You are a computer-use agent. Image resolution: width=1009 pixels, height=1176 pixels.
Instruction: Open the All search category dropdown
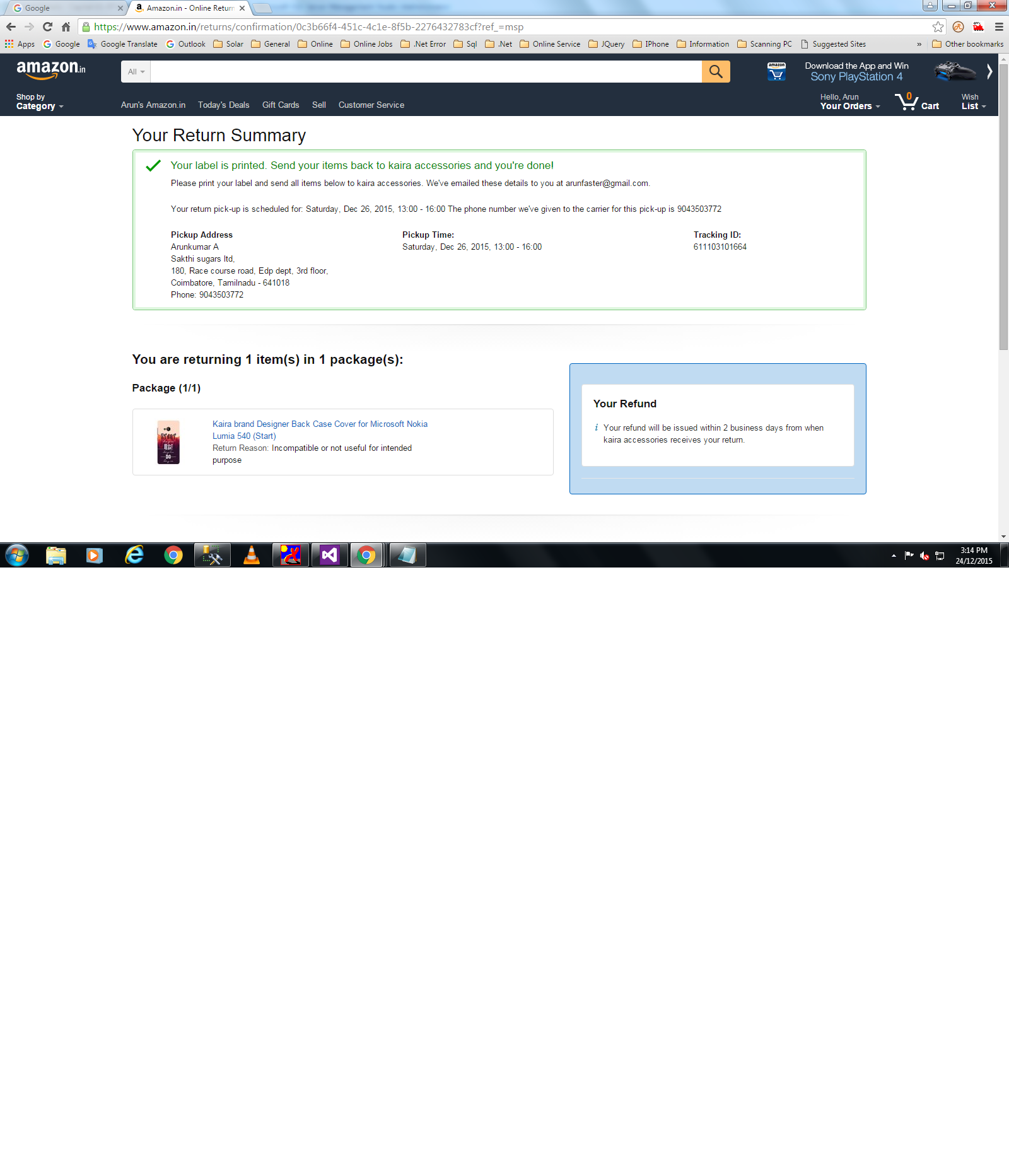(x=136, y=71)
